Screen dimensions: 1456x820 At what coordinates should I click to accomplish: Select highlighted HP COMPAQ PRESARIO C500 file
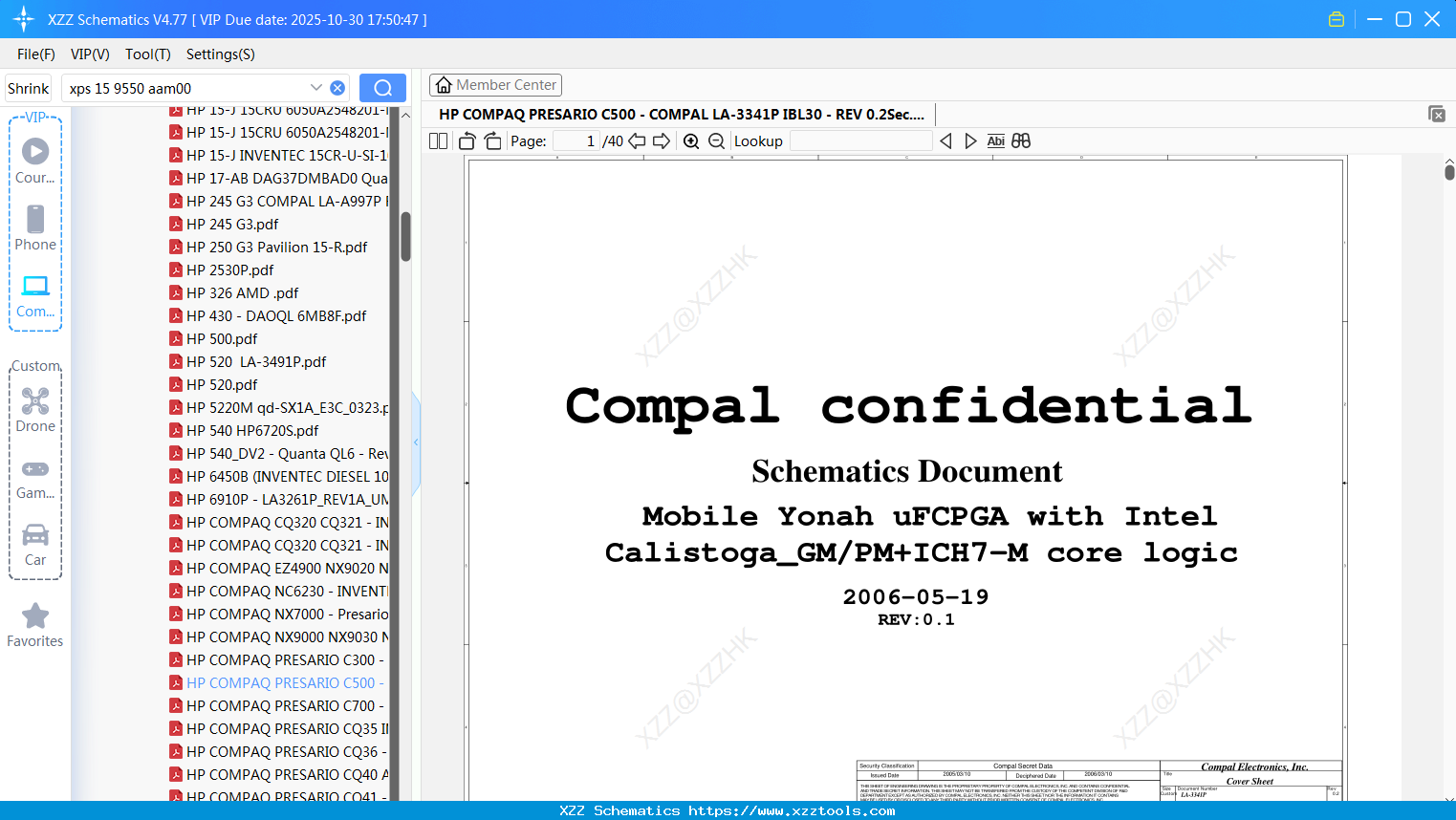tap(279, 682)
